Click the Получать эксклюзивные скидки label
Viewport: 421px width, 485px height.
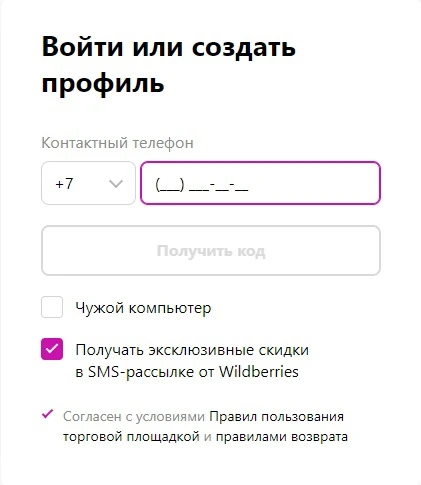click(x=192, y=350)
